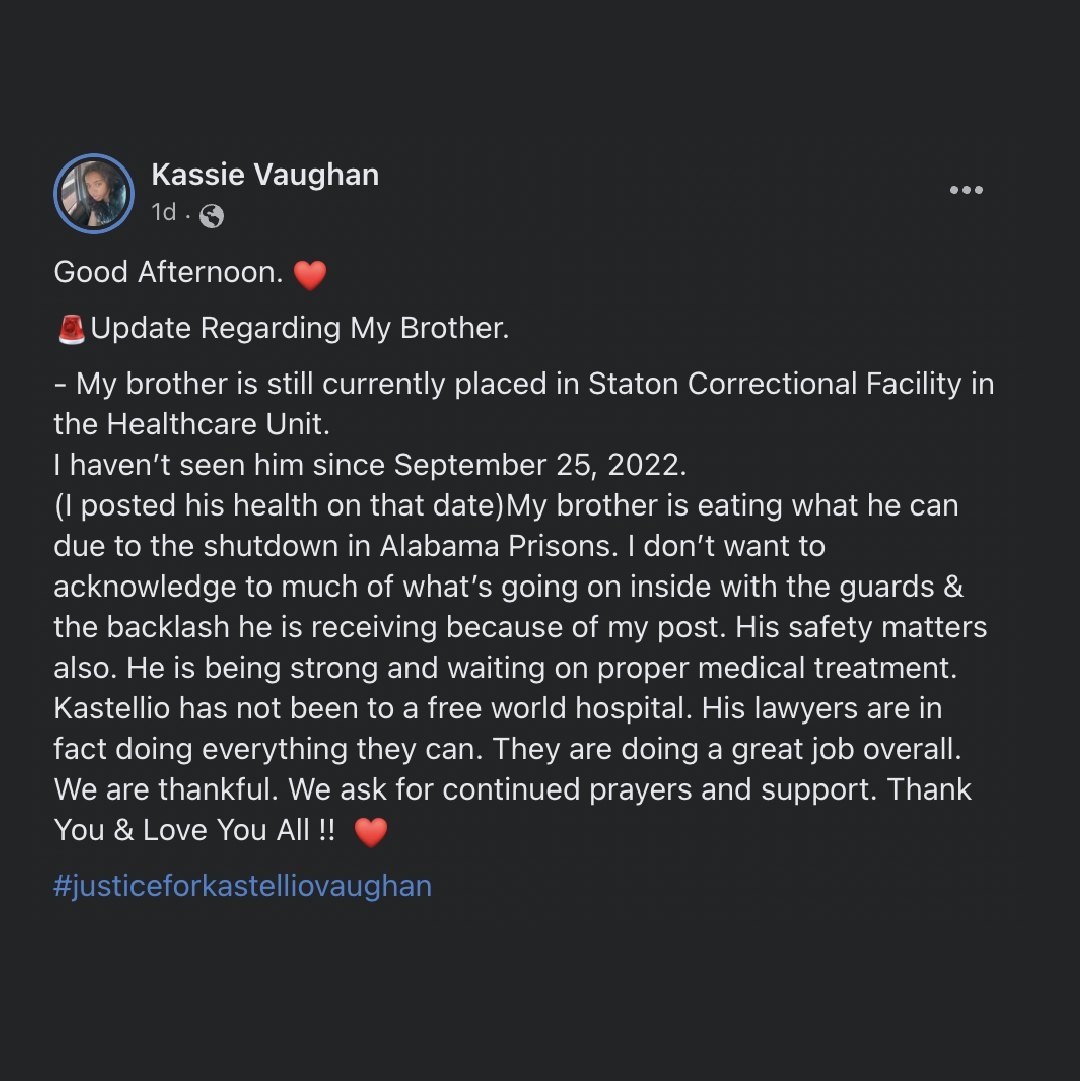The height and width of the screenshot is (1081, 1080).
Task: Open Kassie Vaughan's profile picture
Action: click(94, 194)
